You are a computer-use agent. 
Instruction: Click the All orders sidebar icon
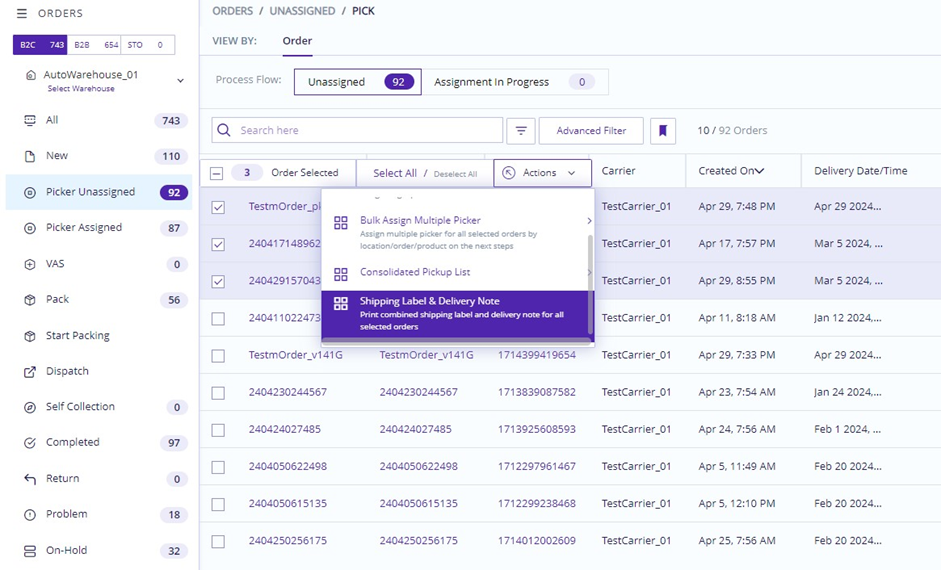coord(29,120)
